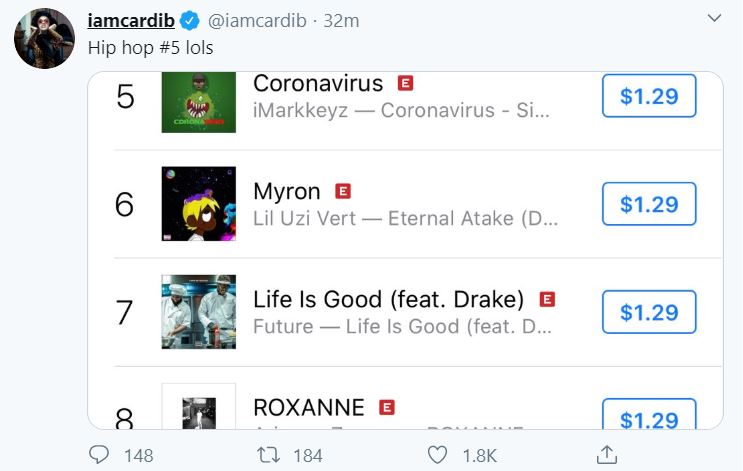Image resolution: width=743 pixels, height=471 pixels.
Task: Click the blue verified badge
Action: coord(192,21)
